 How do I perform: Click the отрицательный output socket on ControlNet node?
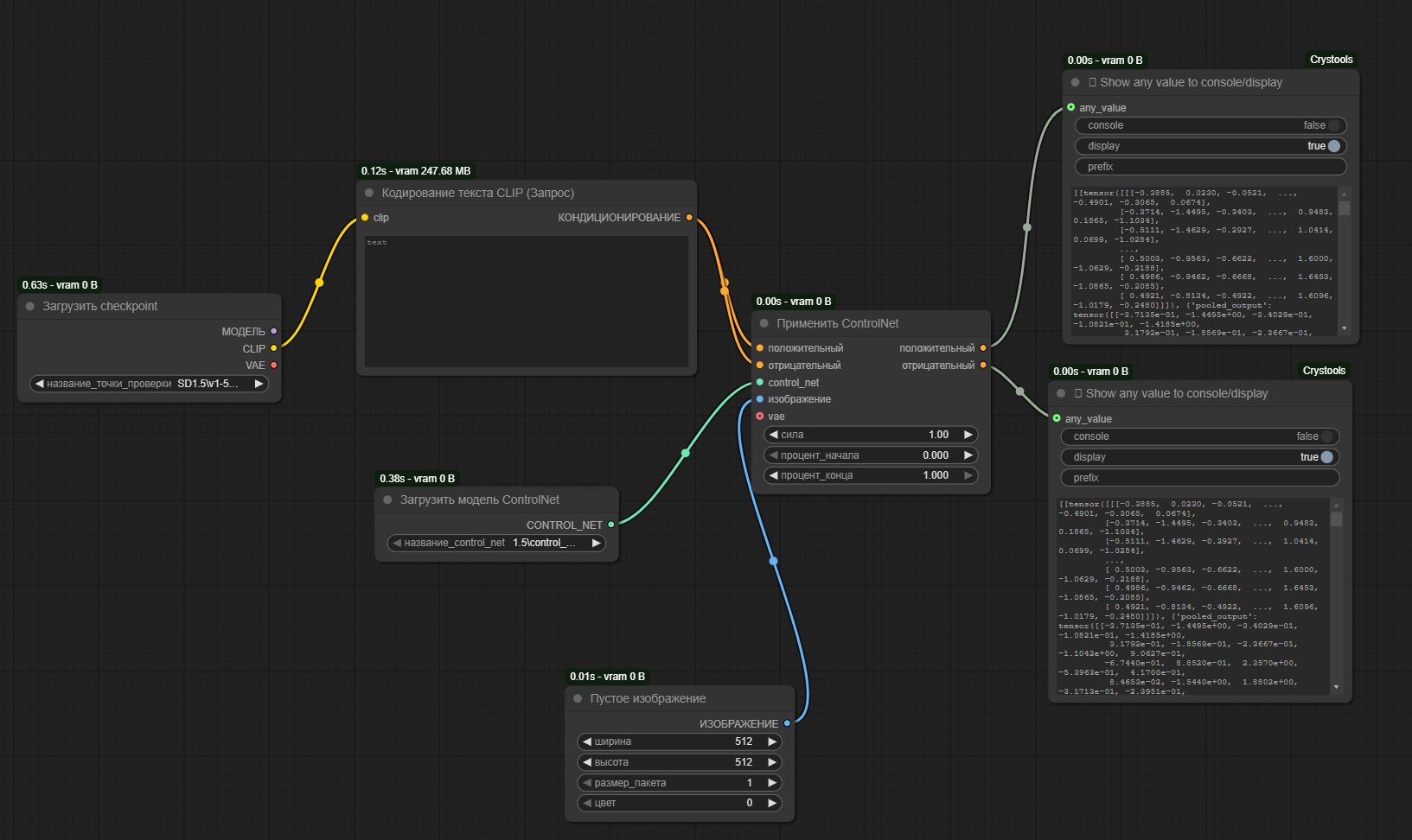(983, 365)
